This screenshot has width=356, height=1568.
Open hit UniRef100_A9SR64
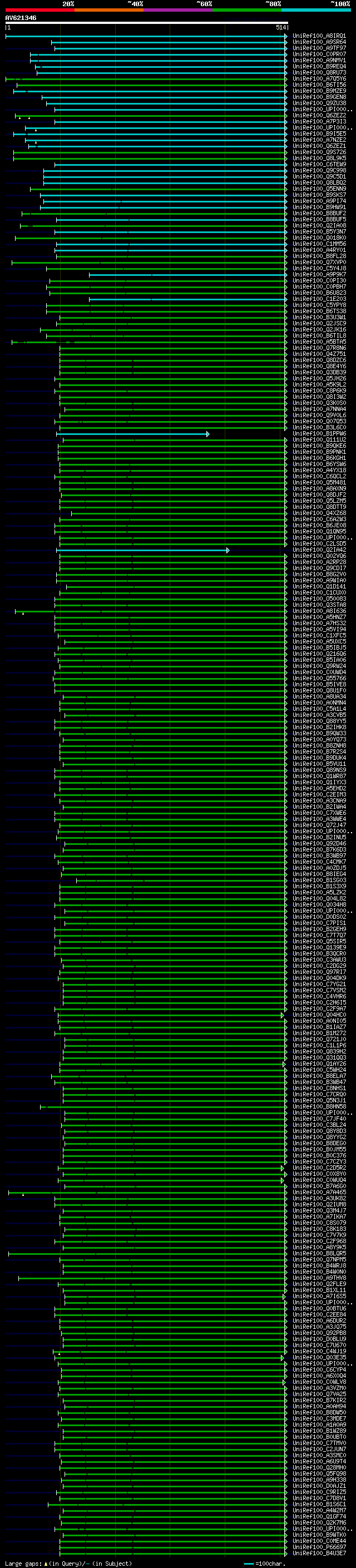pyautogui.click(x=319, y=42)
